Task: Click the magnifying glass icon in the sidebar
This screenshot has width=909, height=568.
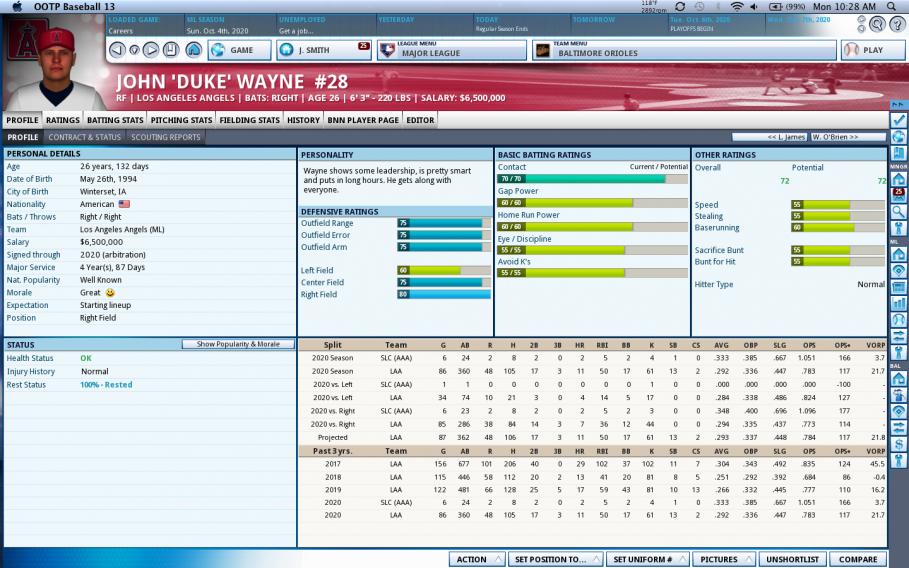Action: pos(898,211)
